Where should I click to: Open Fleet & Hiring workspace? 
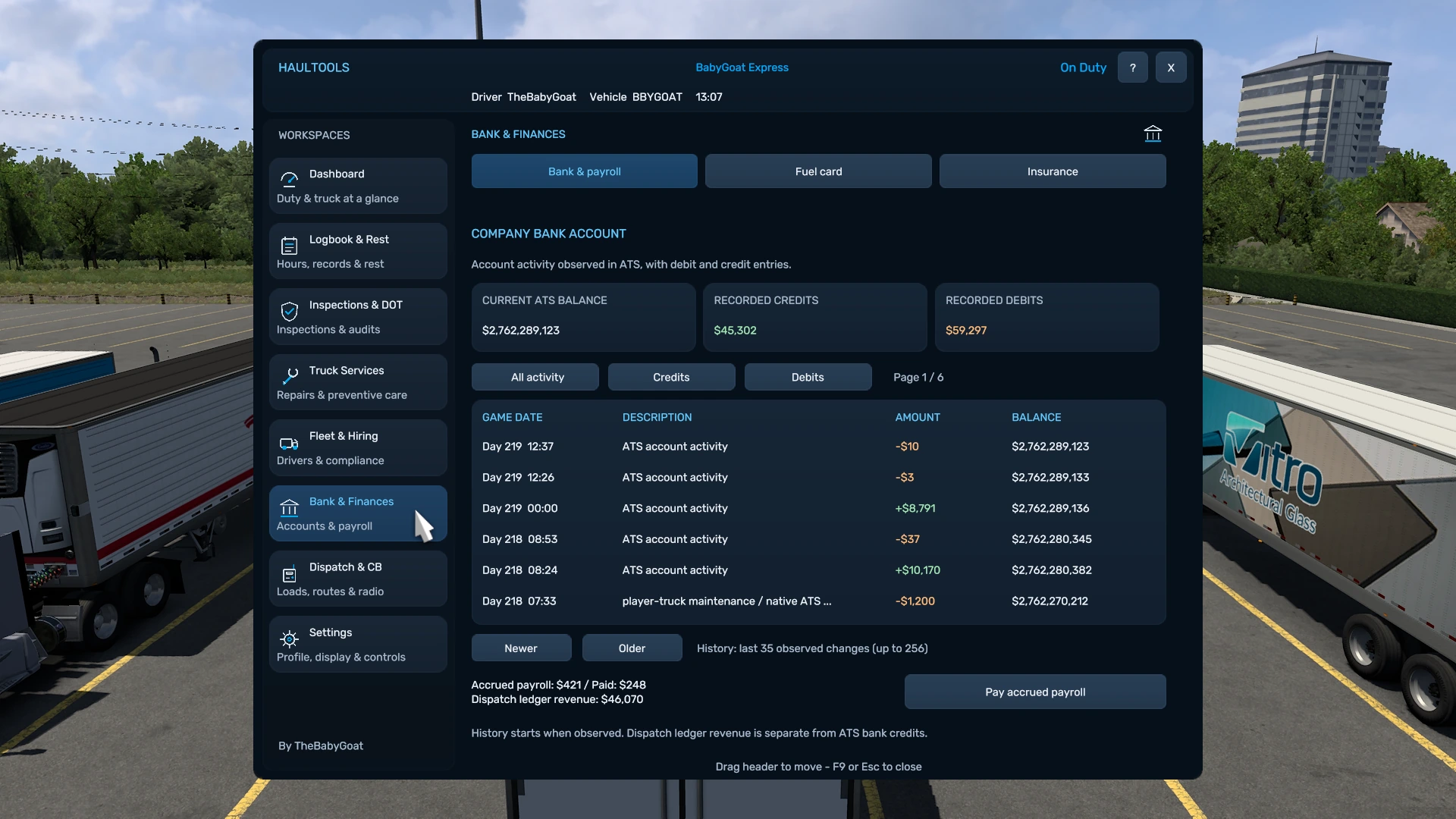(358, 447)
